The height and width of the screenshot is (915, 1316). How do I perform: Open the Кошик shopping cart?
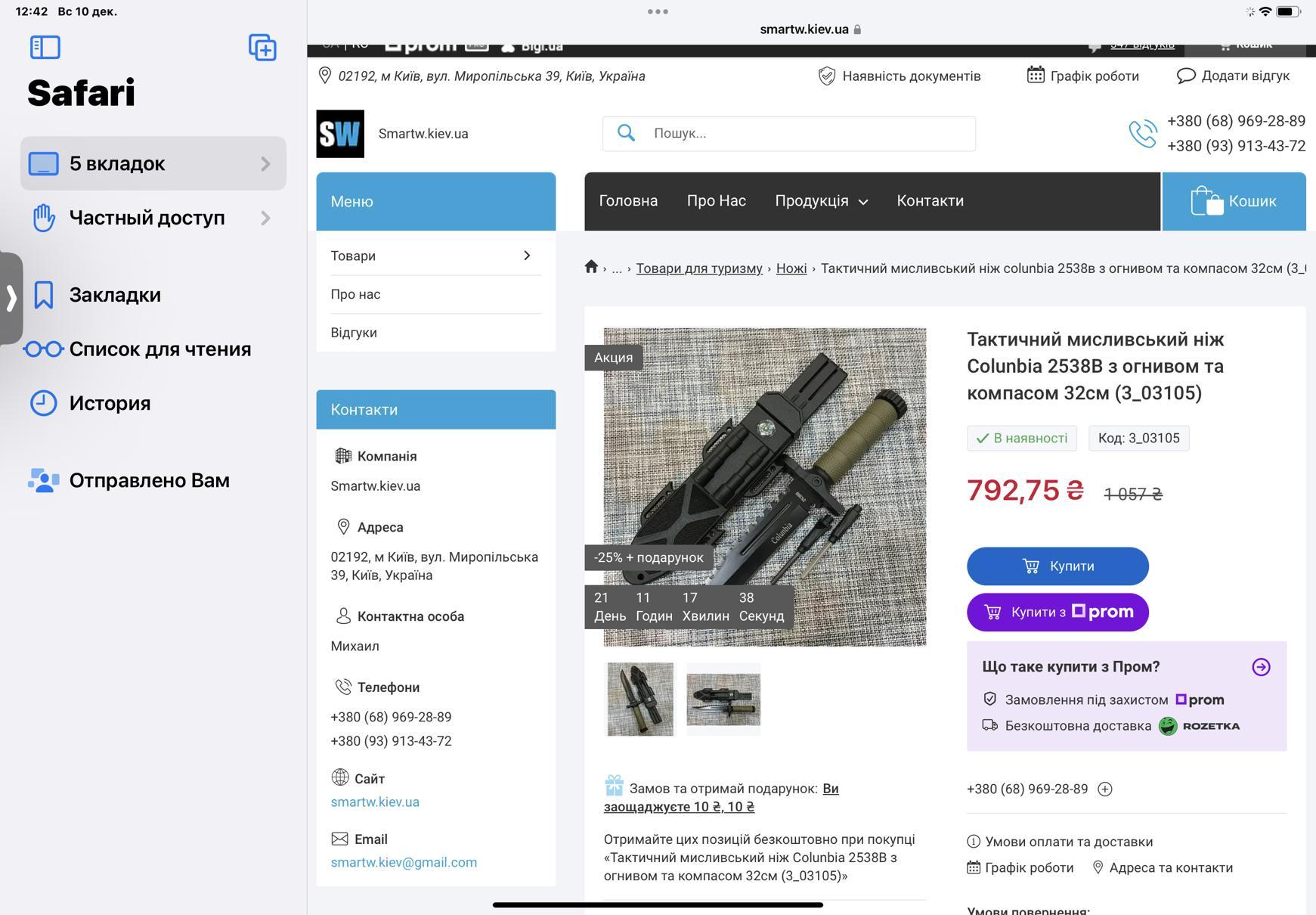coord(1234,201)
